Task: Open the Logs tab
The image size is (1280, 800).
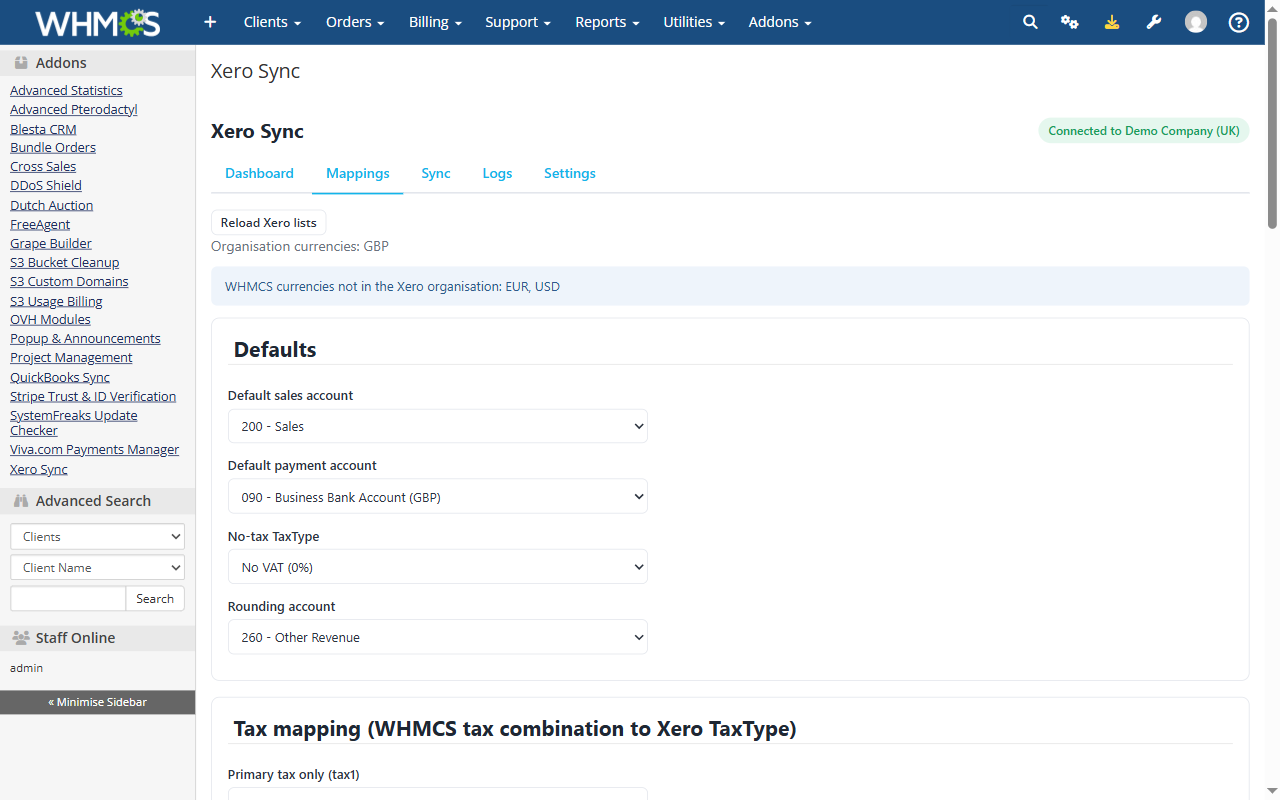Action: click(497, 173)
